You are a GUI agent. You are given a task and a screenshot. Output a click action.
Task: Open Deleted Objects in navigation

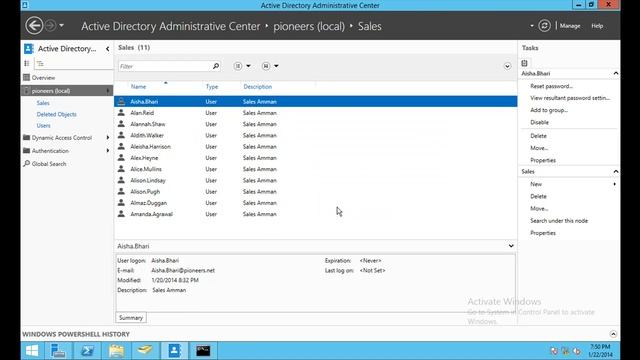point(56,114)
